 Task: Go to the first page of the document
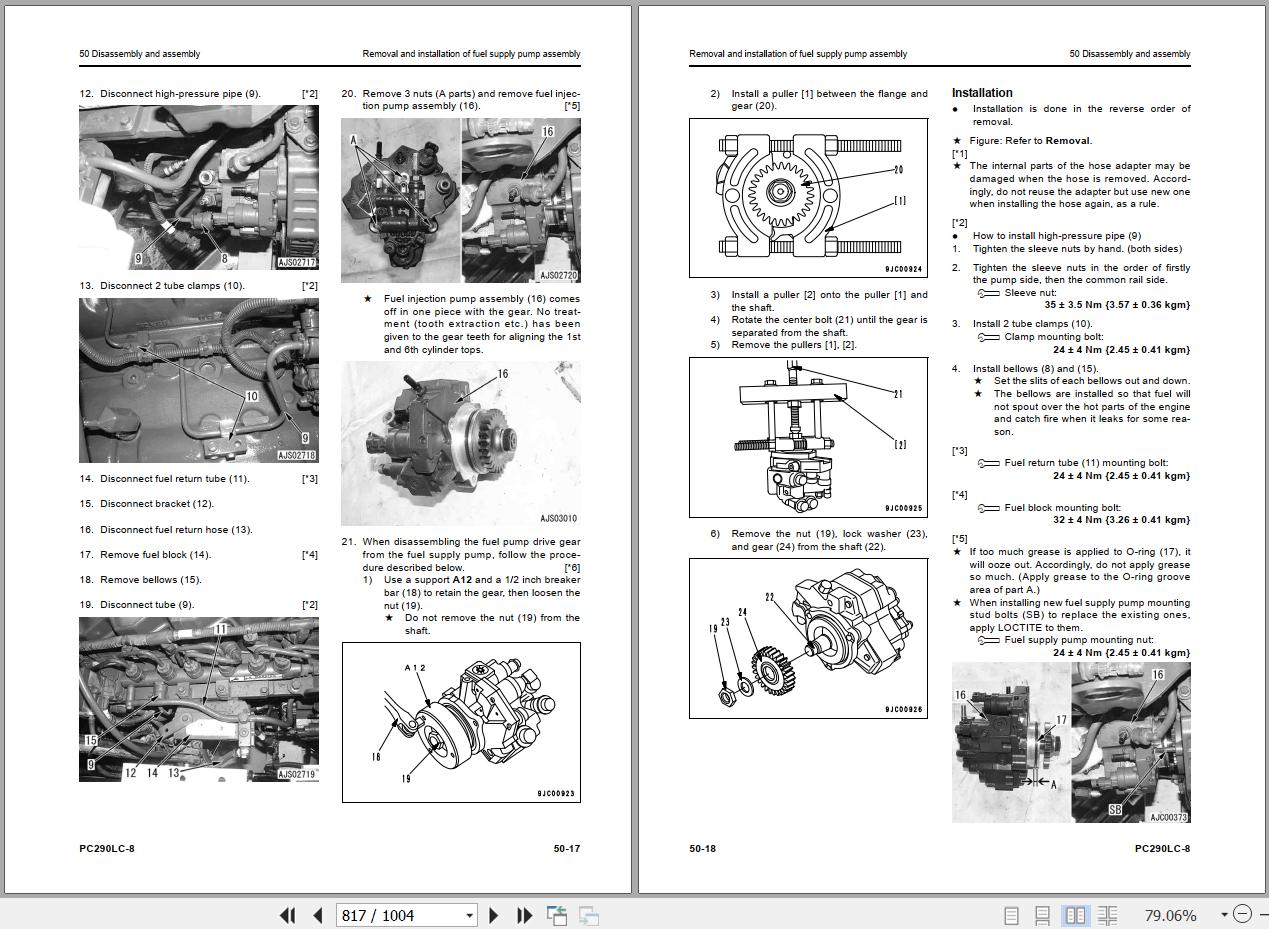(288, 915)
